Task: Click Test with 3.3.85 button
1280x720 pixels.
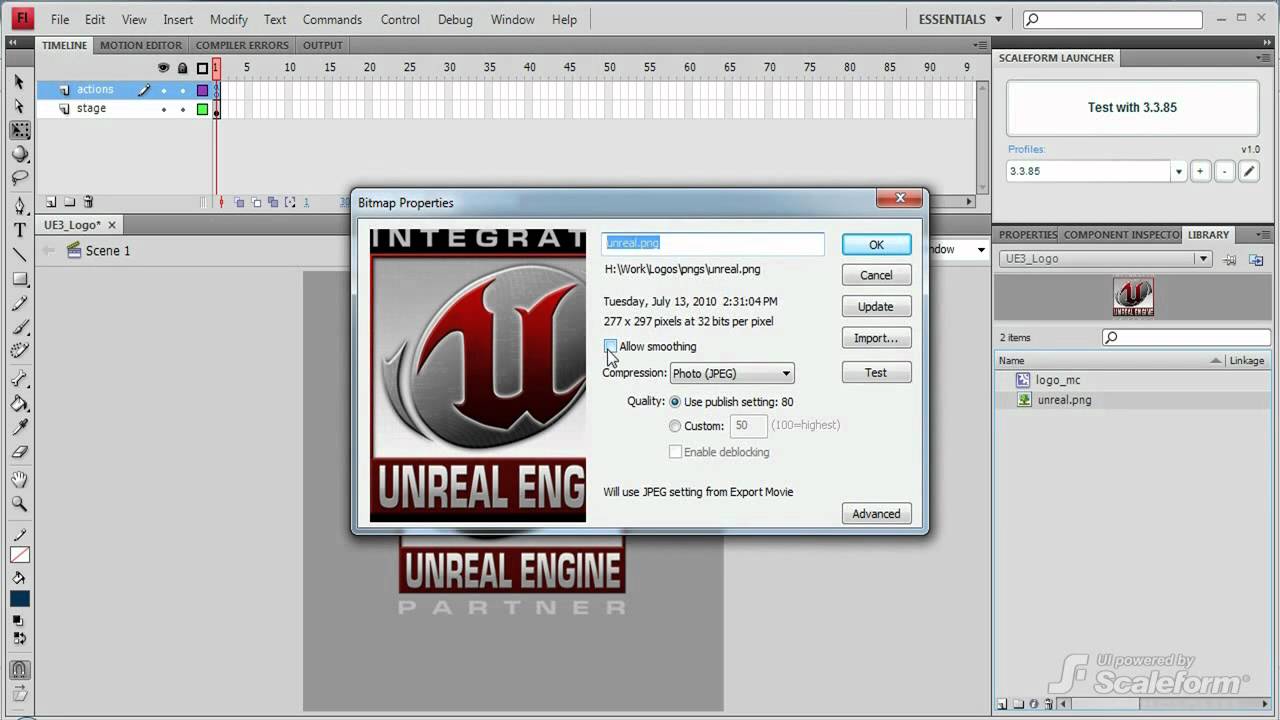Action: click(1132, 108)
